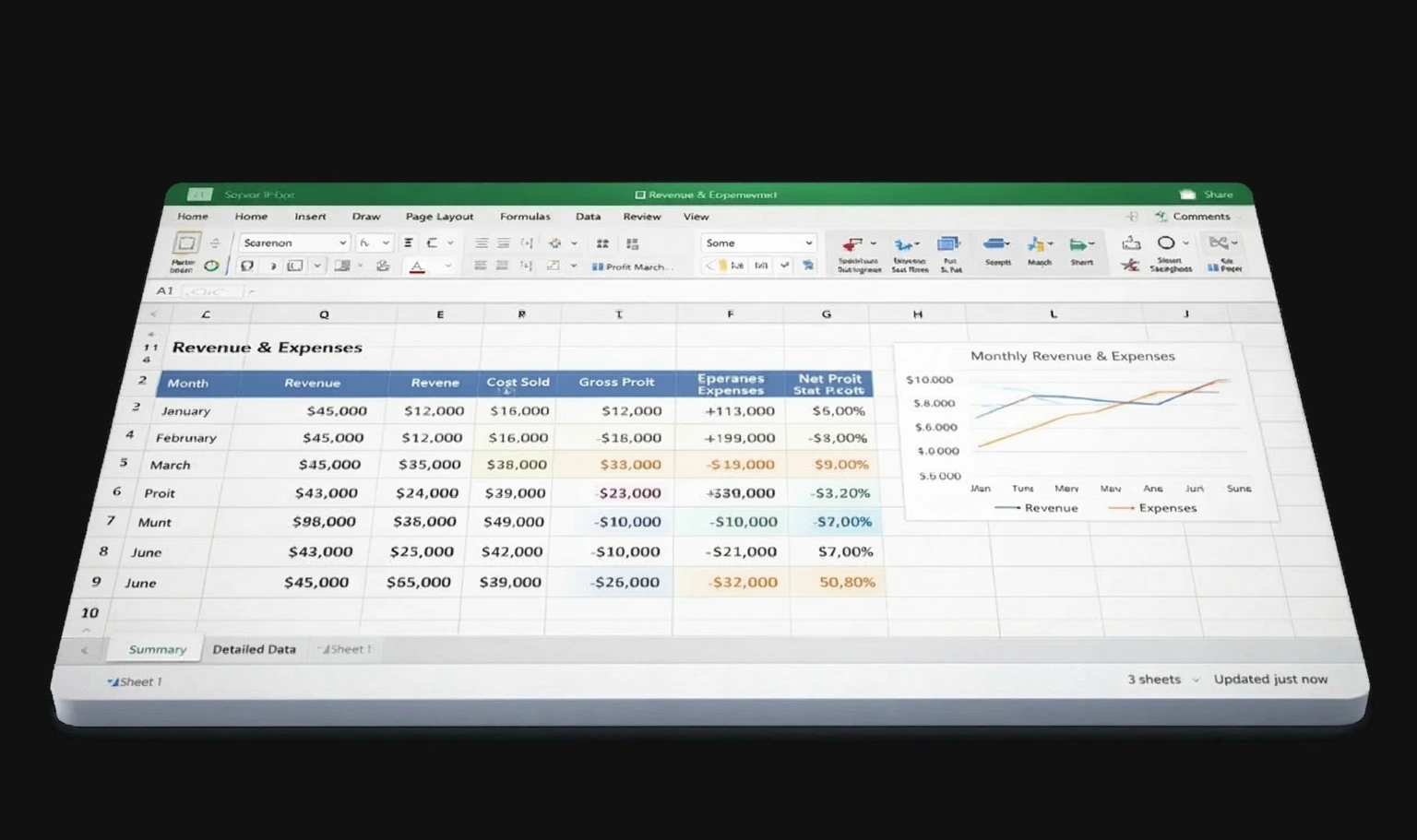
Task: Click the circle shape icon in ribbon
Action: (1166, 243)
